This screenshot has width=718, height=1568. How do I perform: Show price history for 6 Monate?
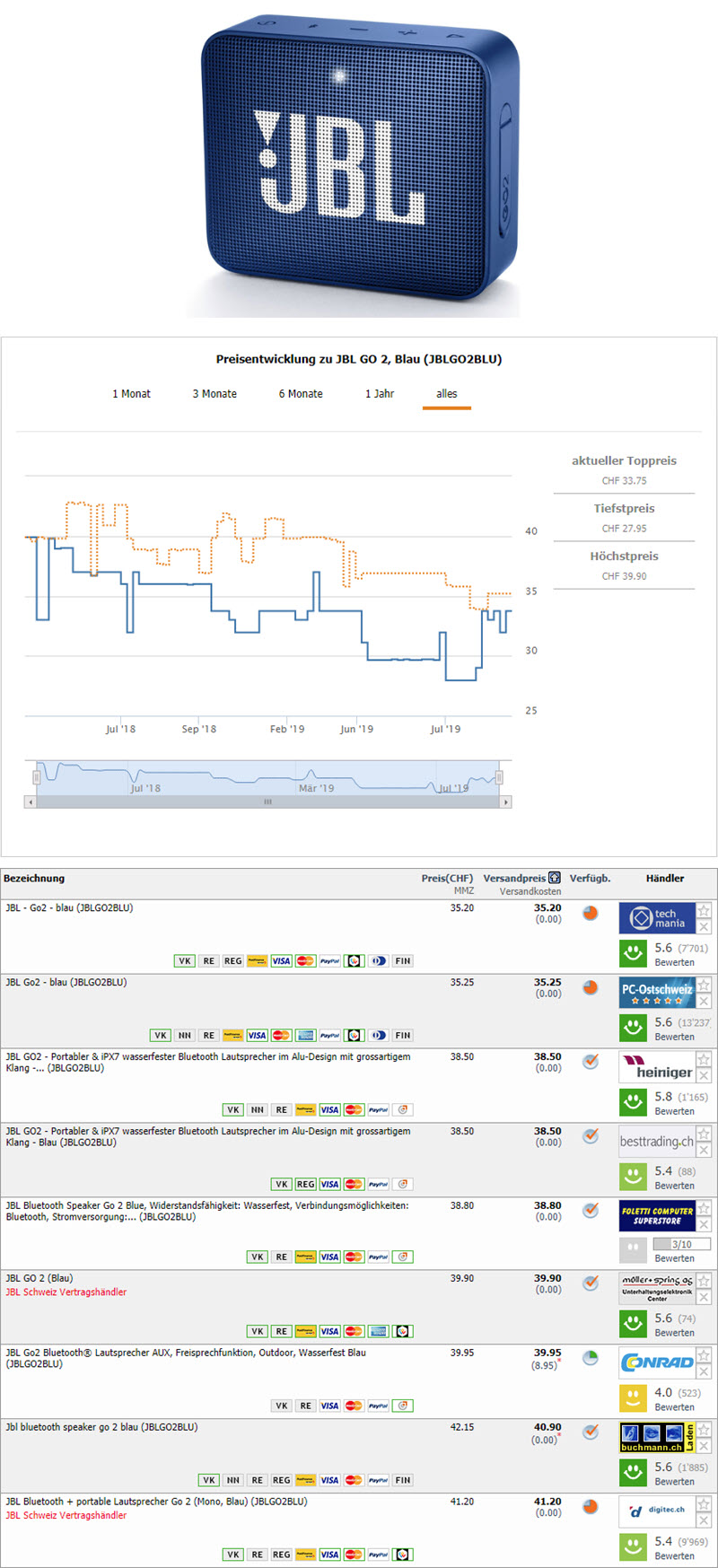pos(301,394)
